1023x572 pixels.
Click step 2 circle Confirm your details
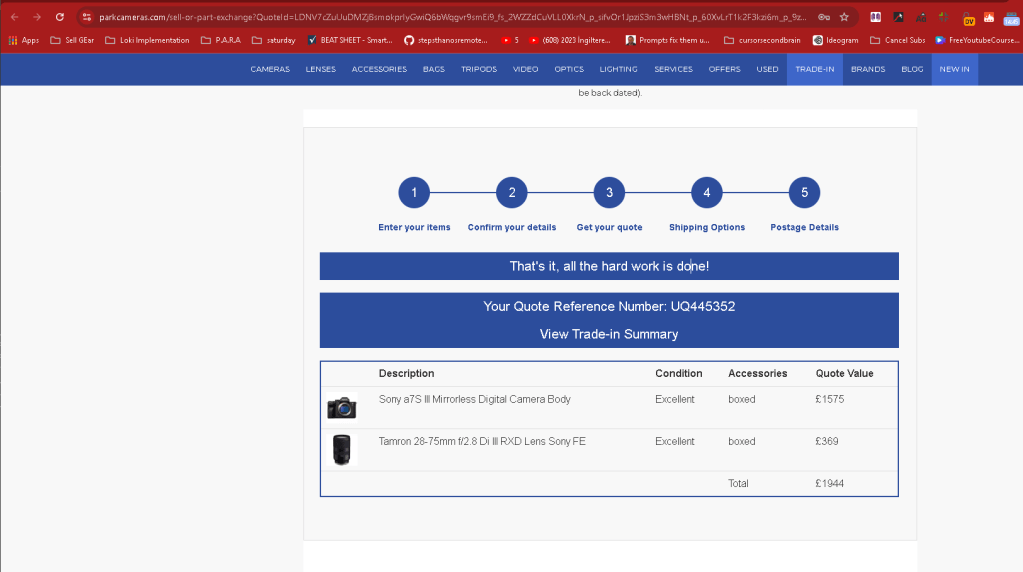(x=512, y=192)
